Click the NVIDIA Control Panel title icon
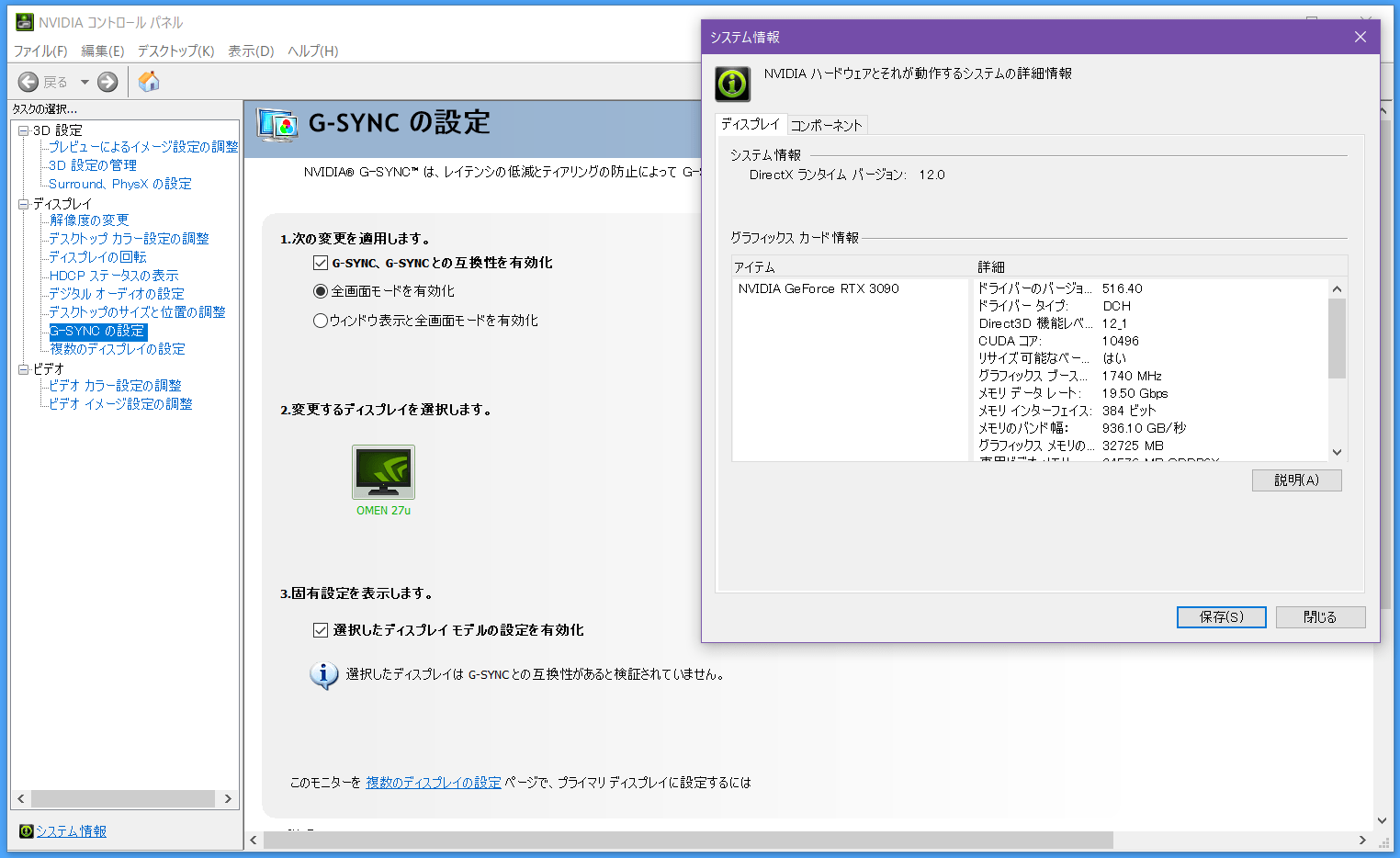Viewport: 1400px width, 858px height. click(25, 22)
